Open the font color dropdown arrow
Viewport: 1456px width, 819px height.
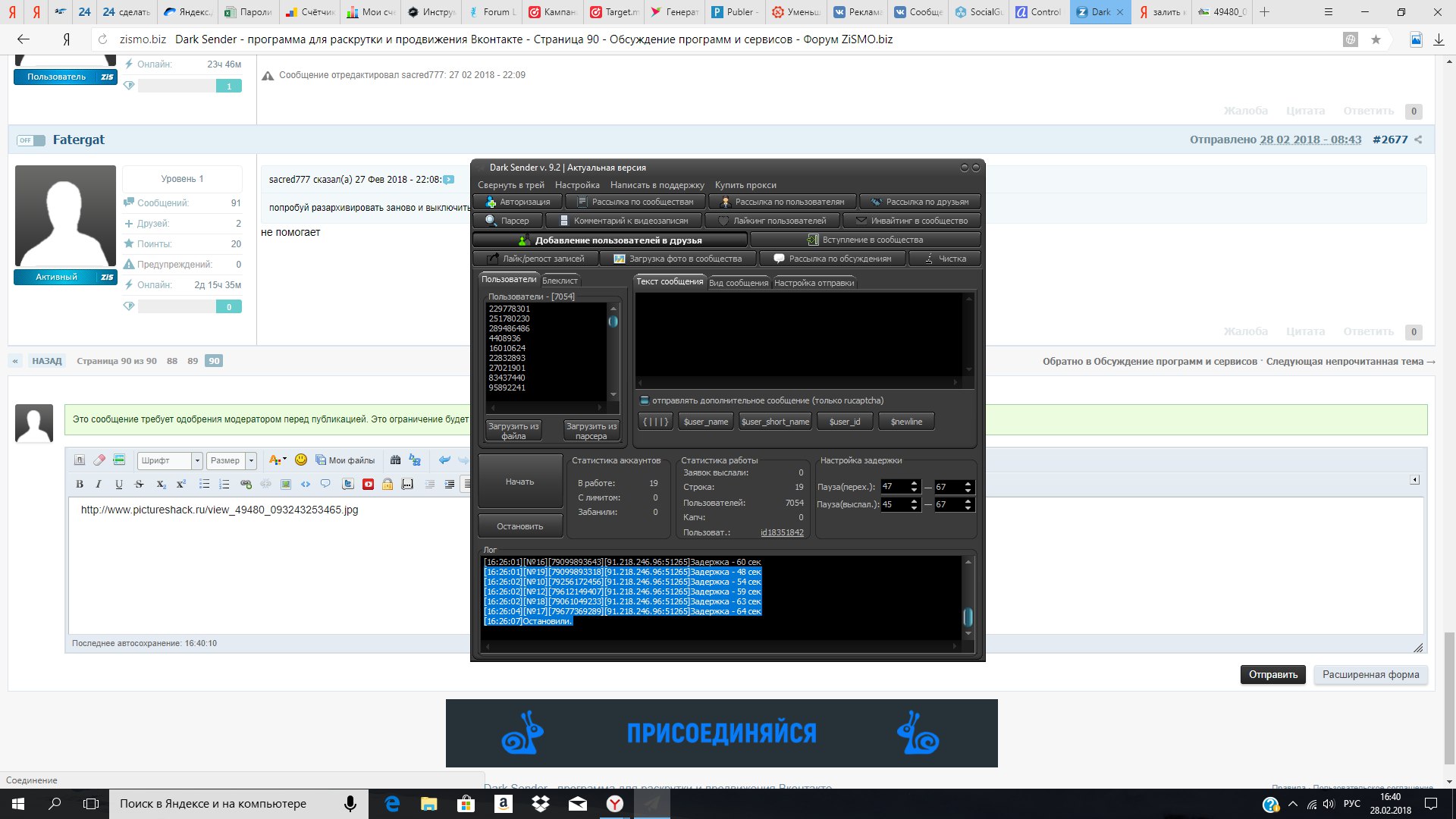coord(284,459)
